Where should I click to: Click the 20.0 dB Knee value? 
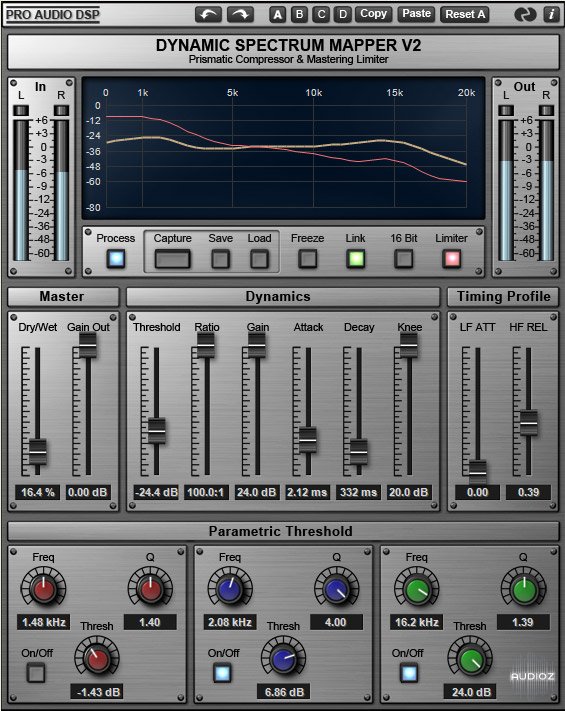(x=409, y=492)
